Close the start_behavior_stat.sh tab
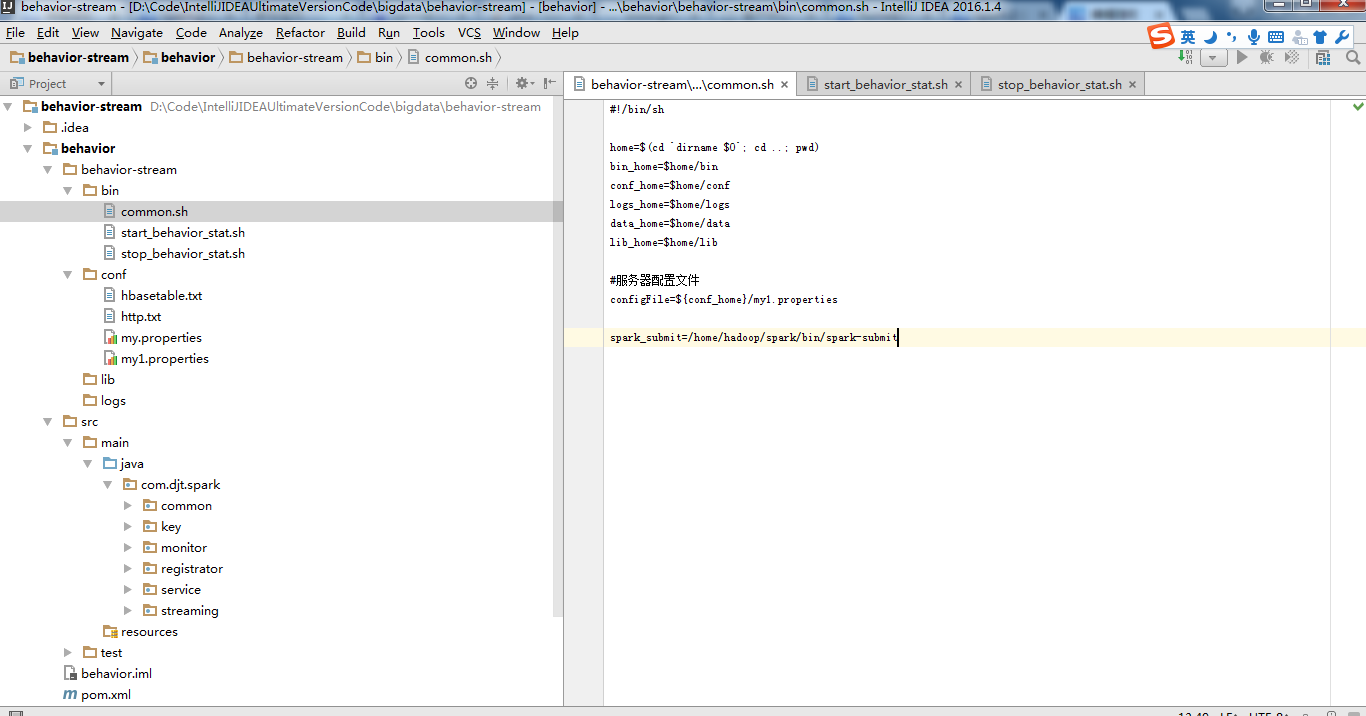The height and width of the screenshot is (716, 1366). pos(958,85)
